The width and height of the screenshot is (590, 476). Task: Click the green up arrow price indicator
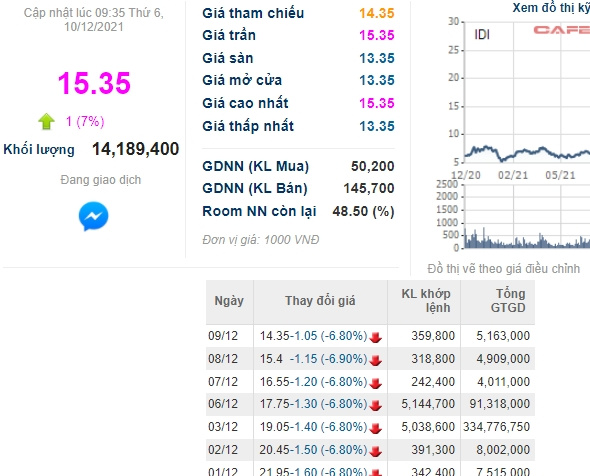coord(46,122)
